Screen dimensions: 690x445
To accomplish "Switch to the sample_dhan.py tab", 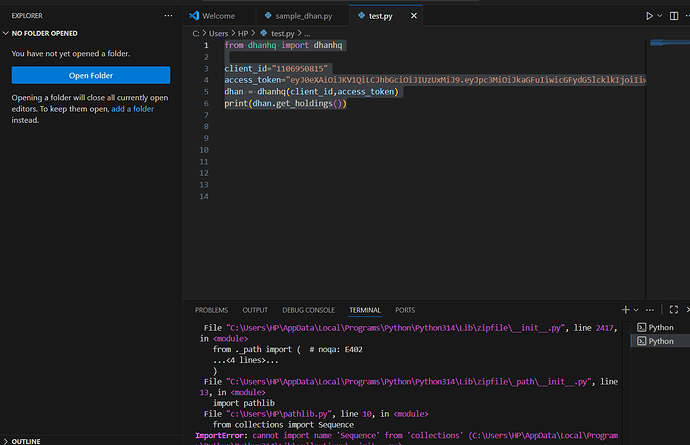I will 303,17.
